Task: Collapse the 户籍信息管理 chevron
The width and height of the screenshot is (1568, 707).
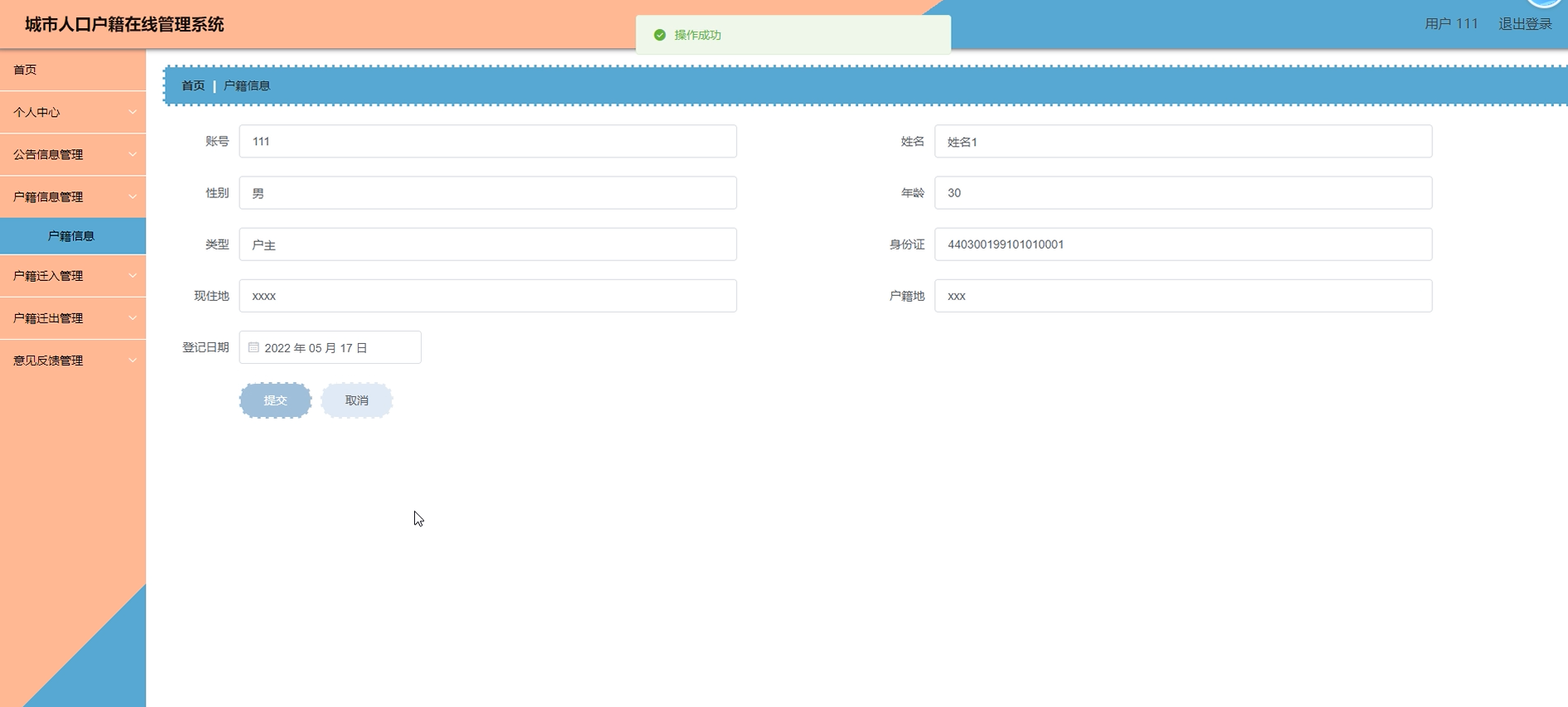Action: click(x=133, y=196)
